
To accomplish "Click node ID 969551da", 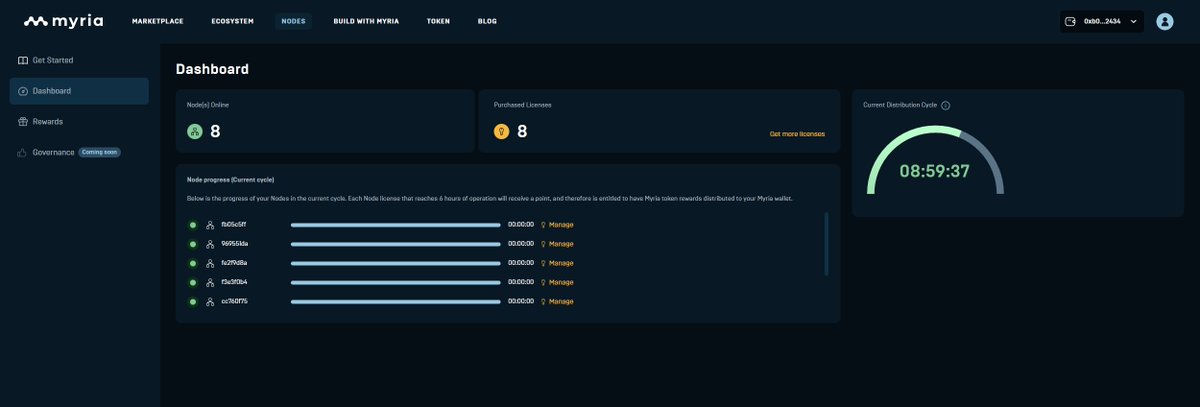I will click(235, 244).
